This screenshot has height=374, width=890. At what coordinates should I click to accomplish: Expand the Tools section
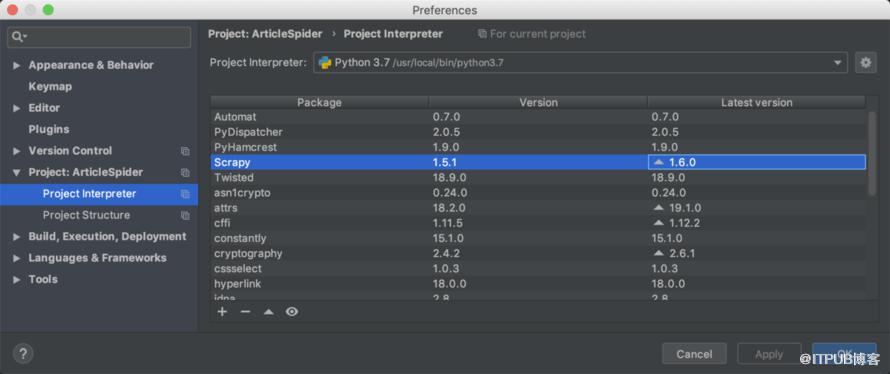17,279
